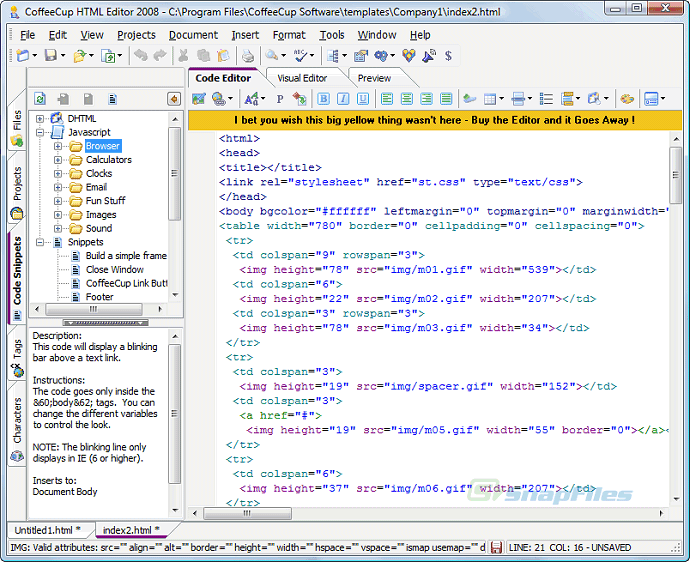Select the Close Window snippet
Viewport: 690px width, 562px height.
114,270
